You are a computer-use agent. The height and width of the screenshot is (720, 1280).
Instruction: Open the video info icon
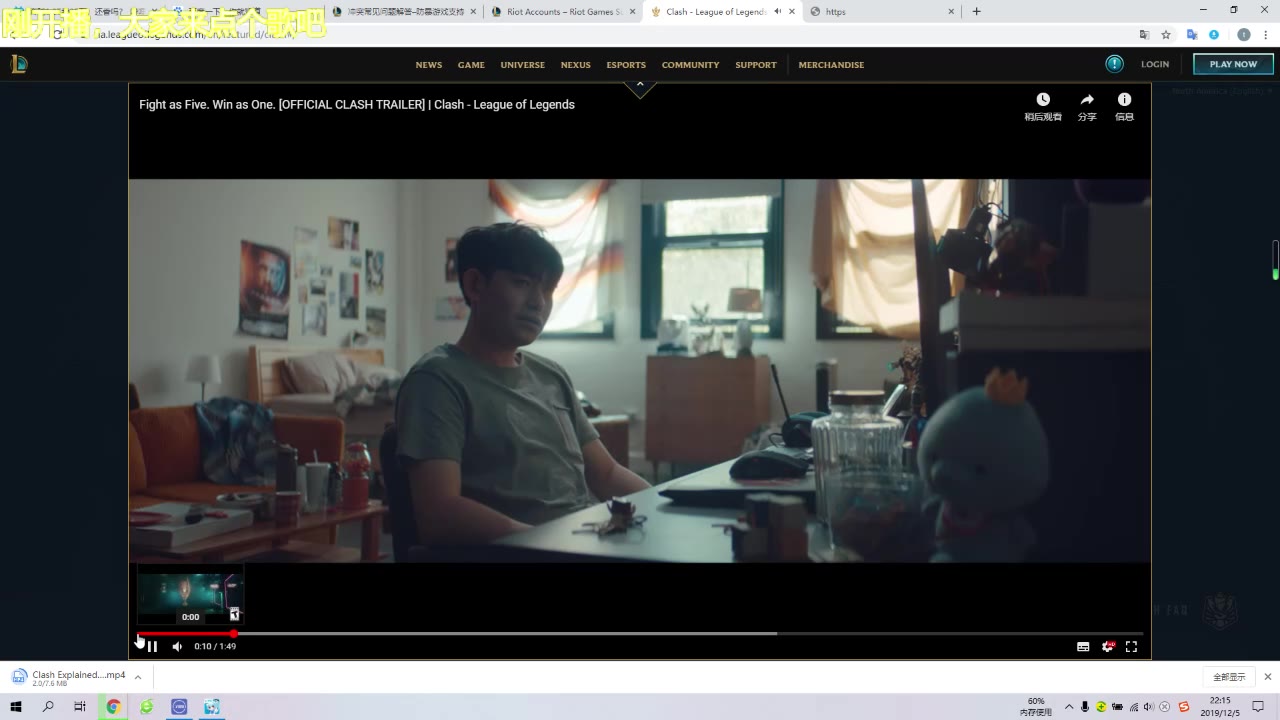coord(1124,99)
